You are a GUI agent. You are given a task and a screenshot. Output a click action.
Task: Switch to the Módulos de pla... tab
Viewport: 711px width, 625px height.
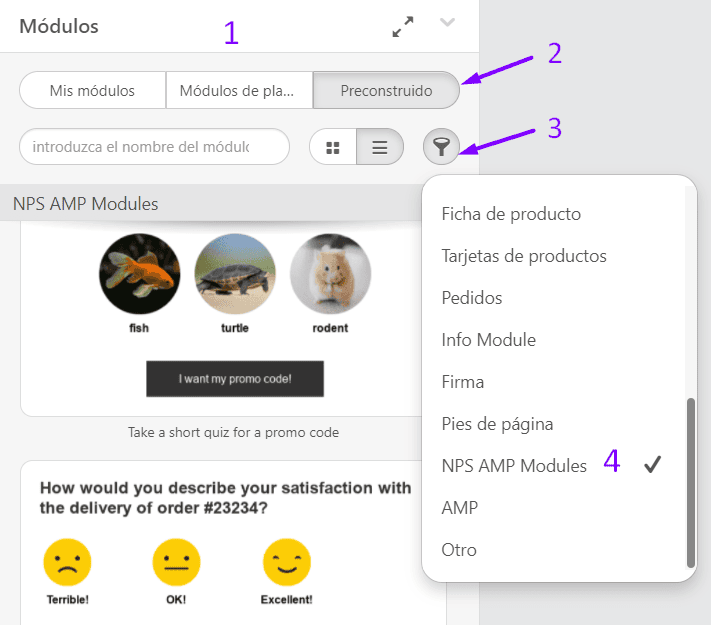(x=239, y=90)
